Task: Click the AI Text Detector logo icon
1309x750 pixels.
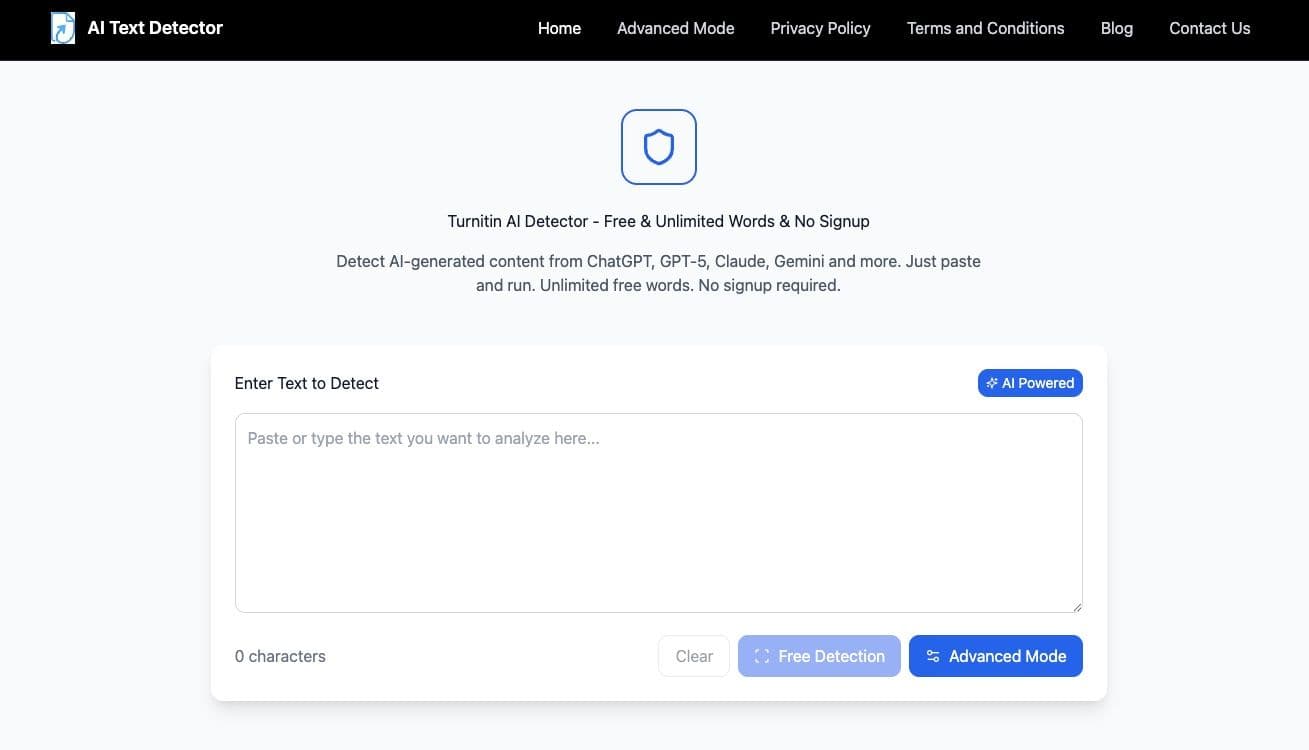Action: pos(62,28)
